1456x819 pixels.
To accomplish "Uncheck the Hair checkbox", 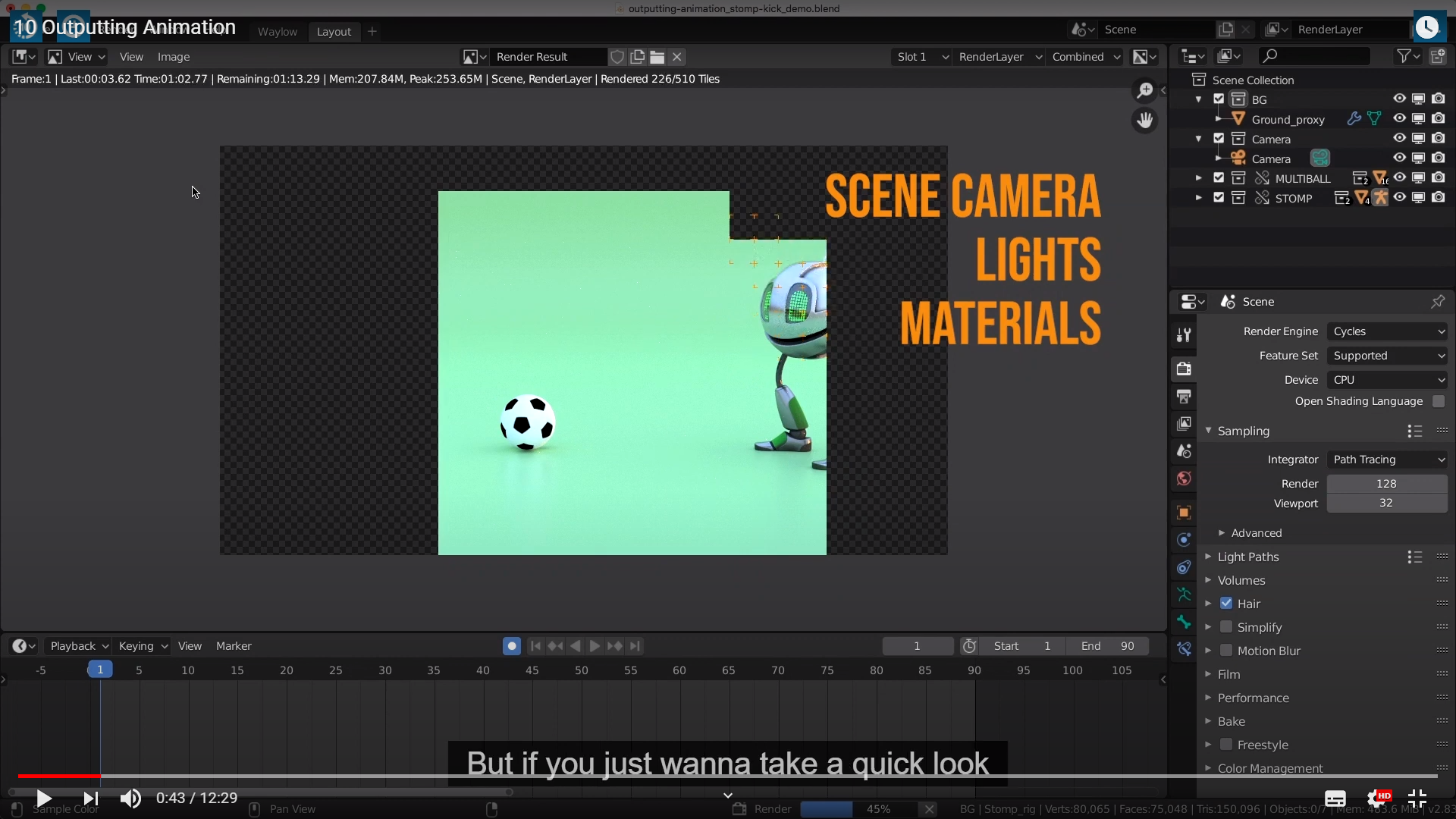I will 1226,604.
